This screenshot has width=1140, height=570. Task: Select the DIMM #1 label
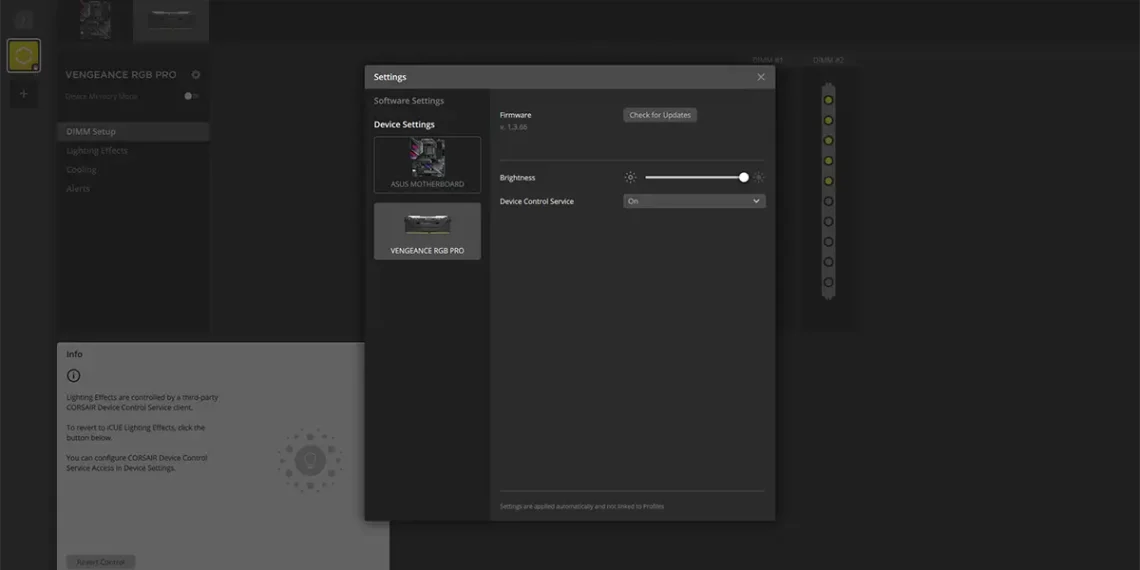(768, 60)
